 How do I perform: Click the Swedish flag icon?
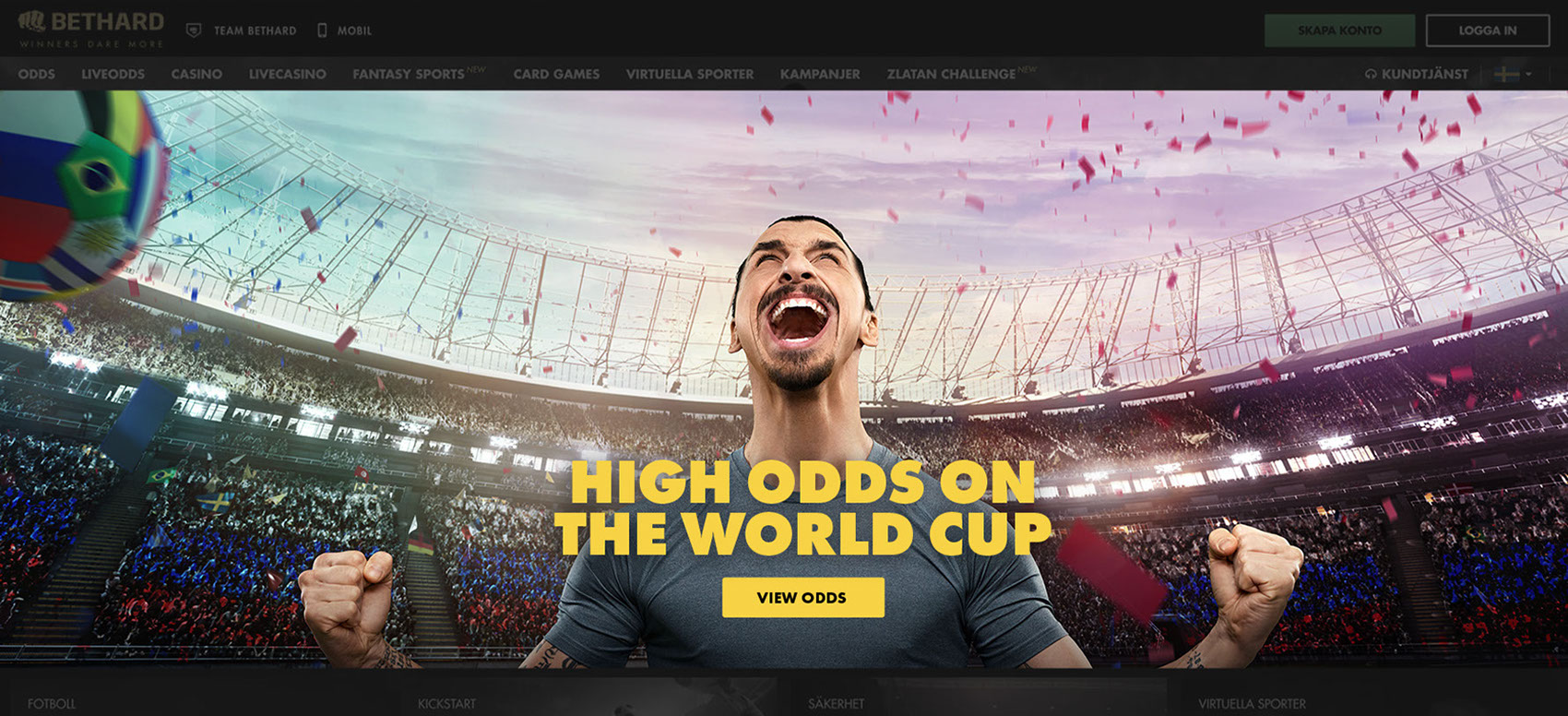(1505, 74)
